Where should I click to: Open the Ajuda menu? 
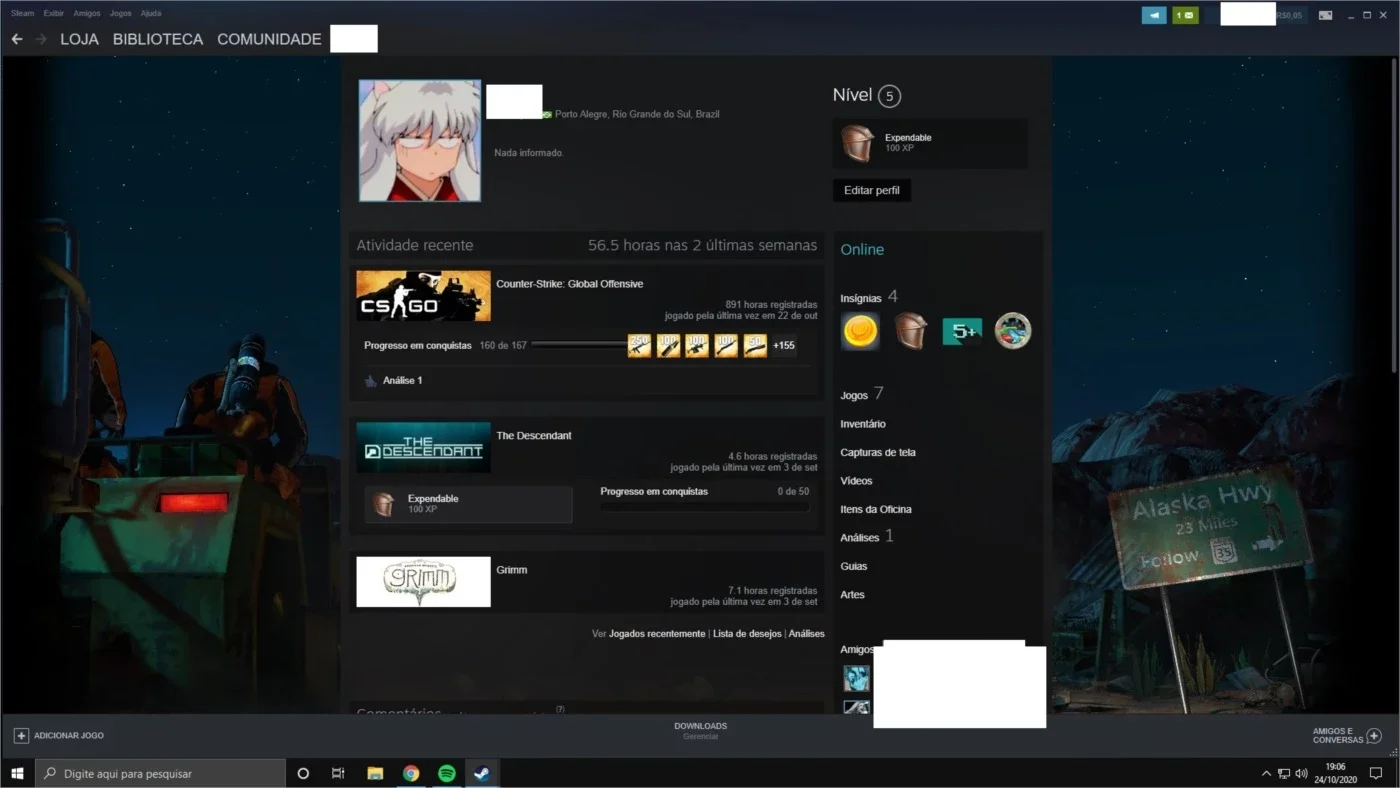(x=151, y=14)
